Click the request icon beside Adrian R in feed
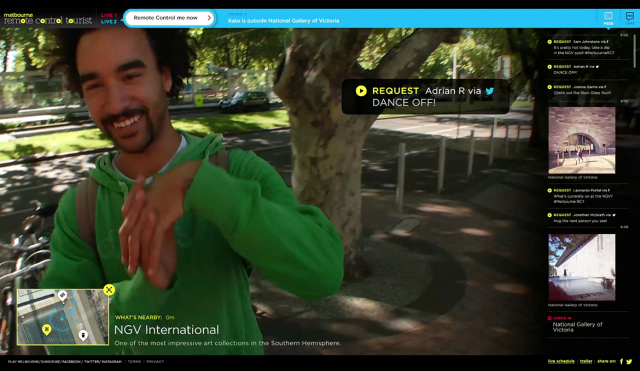The width and height of the screenshot is (640, 371). tap(549, 67)
